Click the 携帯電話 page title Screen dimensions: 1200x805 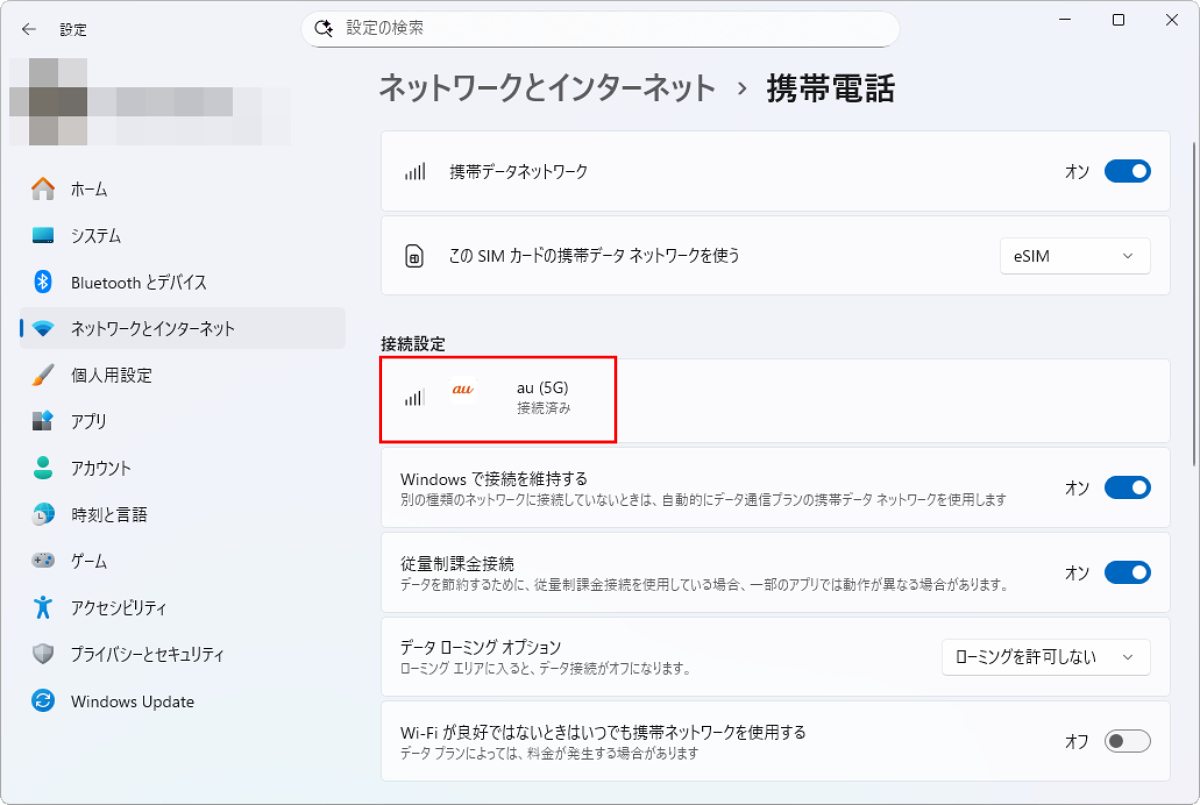[831, 88]
